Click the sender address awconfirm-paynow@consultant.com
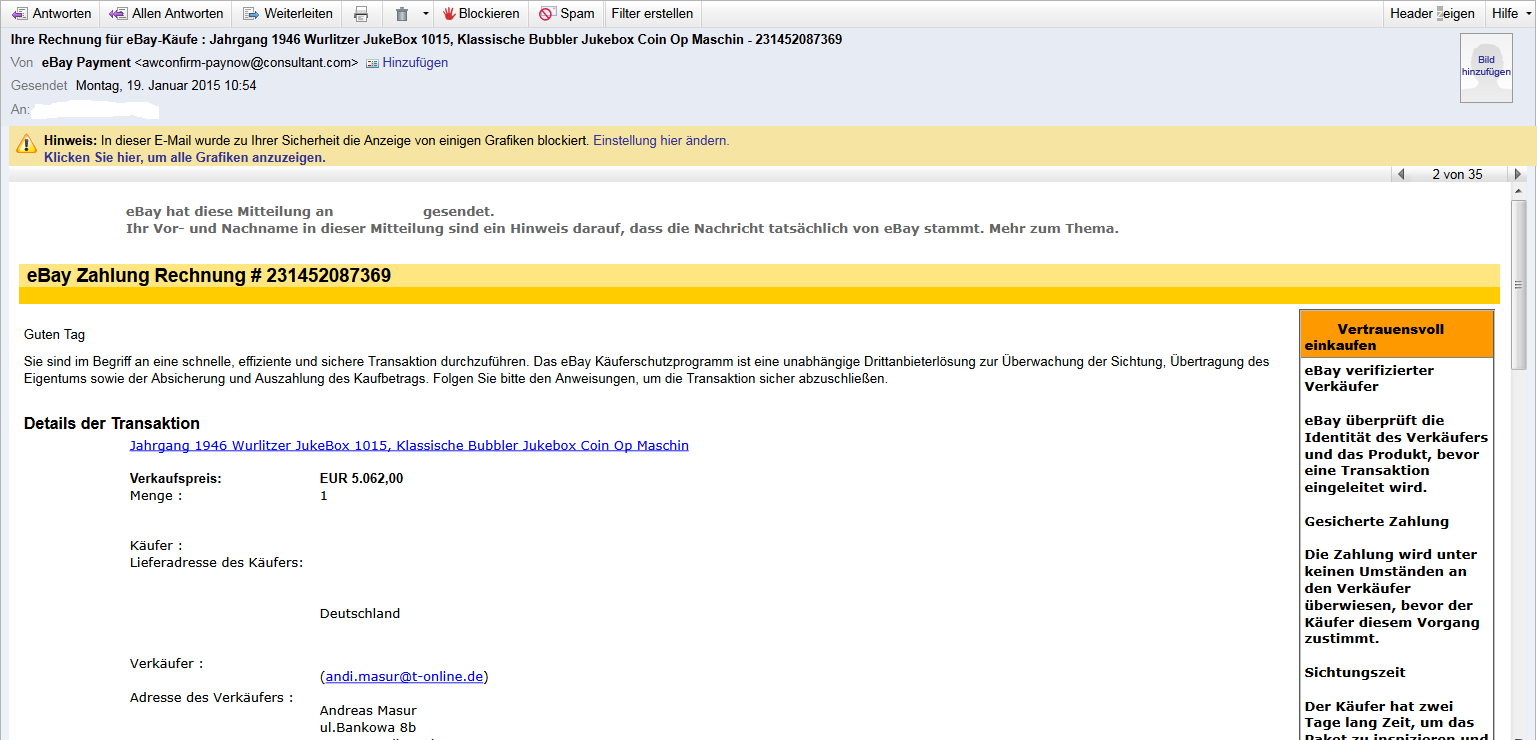Screen dimensions: 1537x740 coord(246,62)
